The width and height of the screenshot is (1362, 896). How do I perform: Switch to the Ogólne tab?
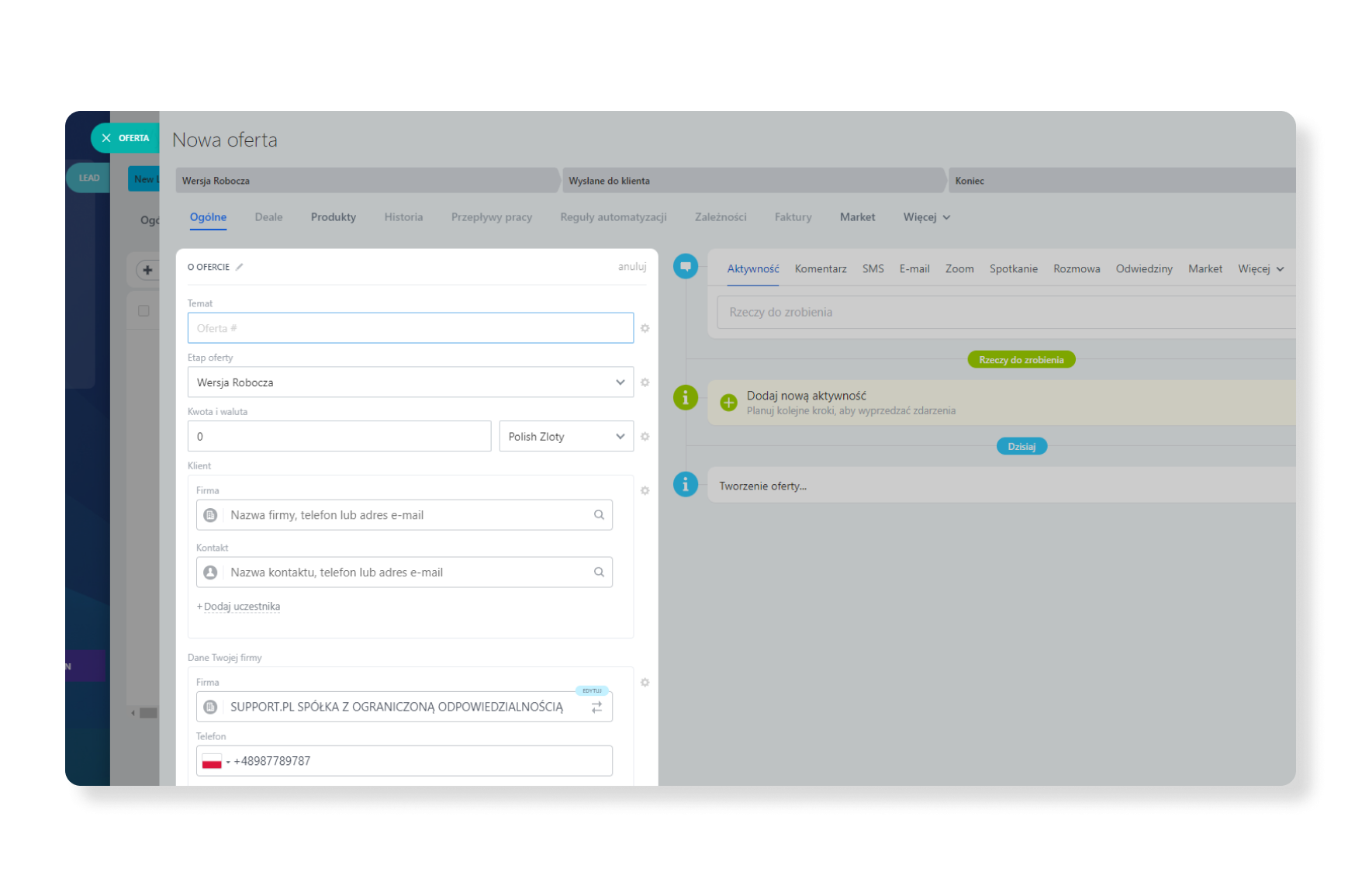[x=208, y=217]
